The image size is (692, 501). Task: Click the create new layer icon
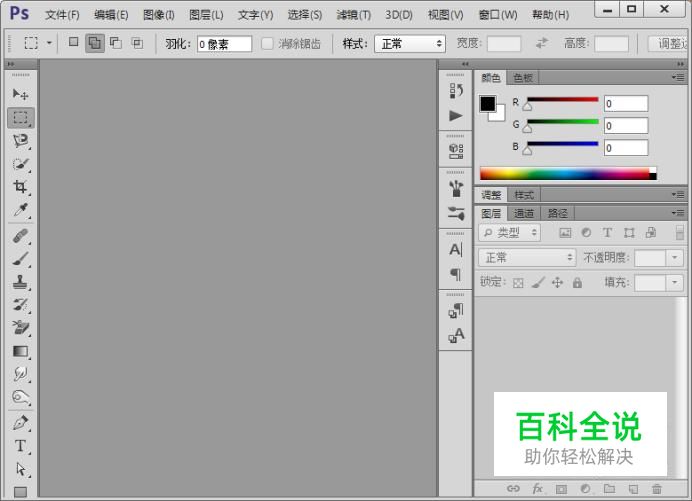[x=633, y=489]
